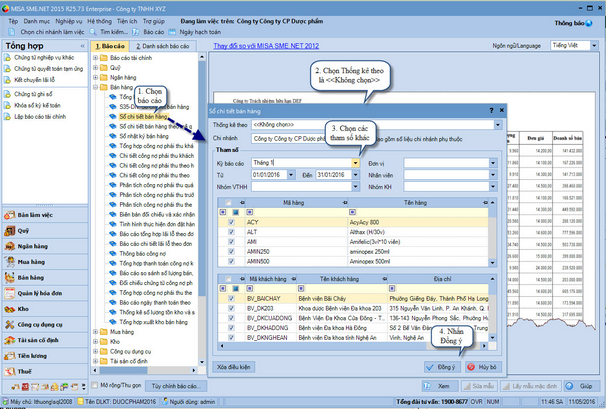This screenshot has height=409, width=606.
Task: Toggle checkbox for customer BV_DK203
Action: click(231, 308)
